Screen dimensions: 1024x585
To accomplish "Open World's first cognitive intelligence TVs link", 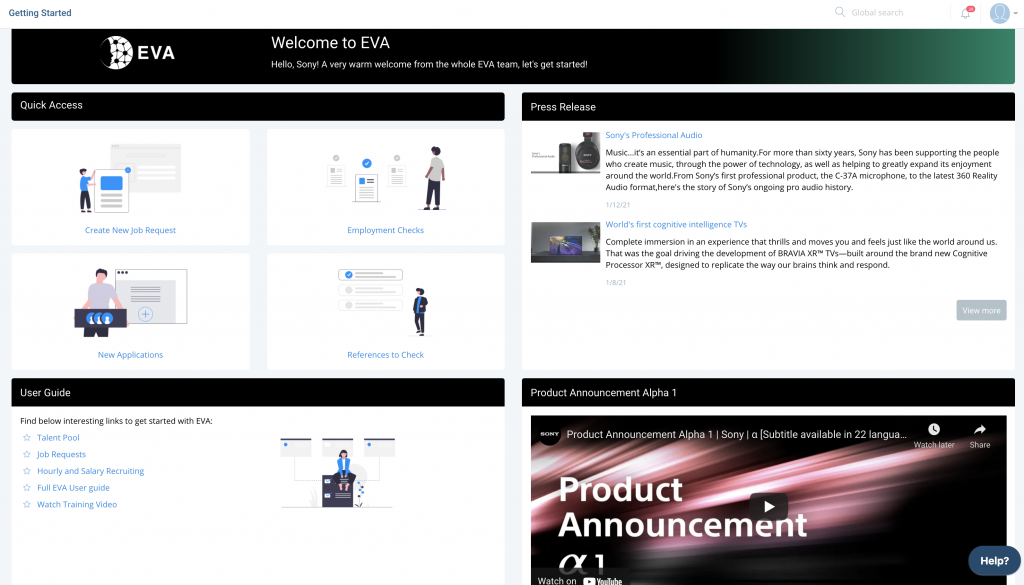I will (x=676, y=224).
